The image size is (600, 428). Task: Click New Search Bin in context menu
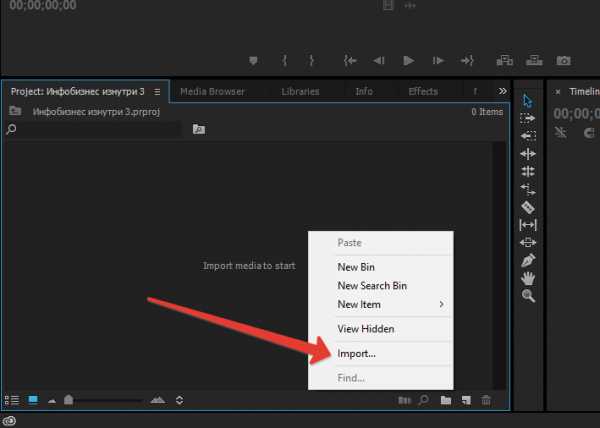(x=372, y=286)
